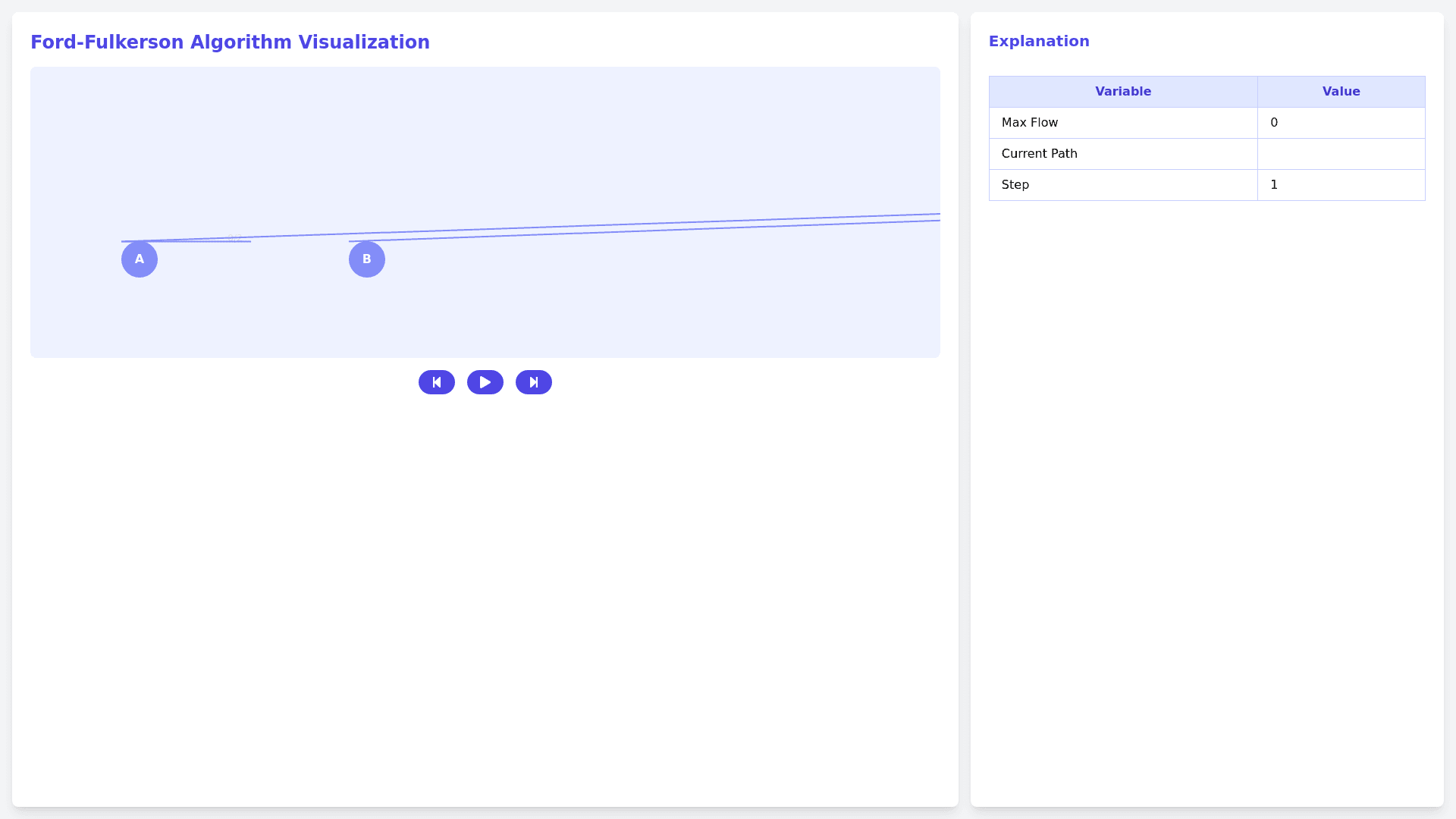This screenshot has height=819, width=1456.
Task: Select graph node A
Action: click(140, 259)
